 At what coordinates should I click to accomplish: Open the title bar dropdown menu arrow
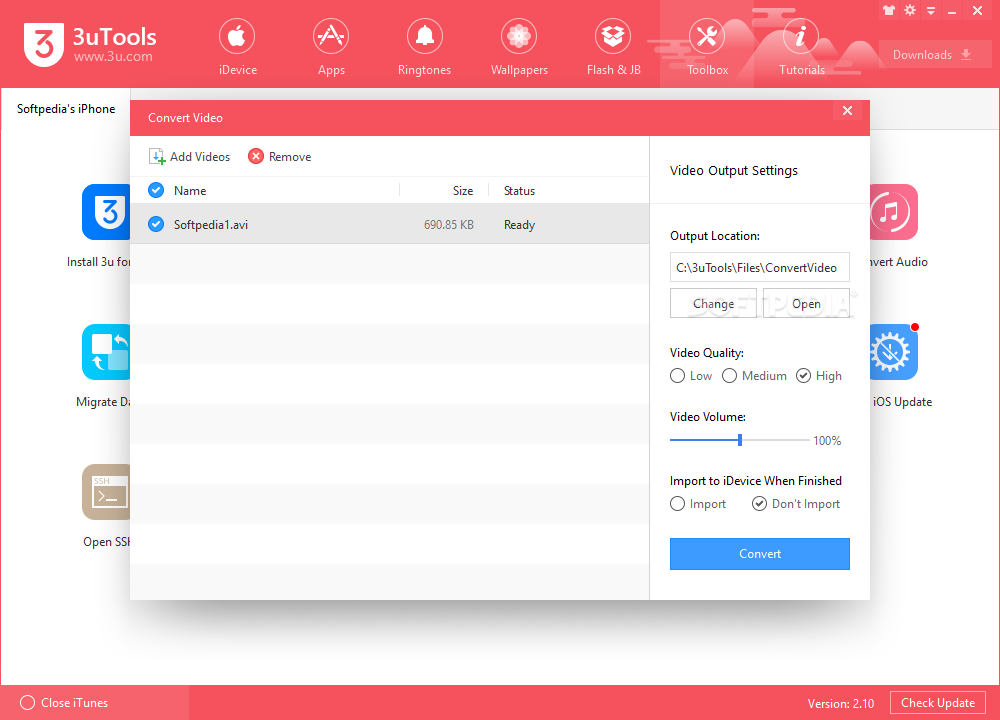click(x=930, y=11)
